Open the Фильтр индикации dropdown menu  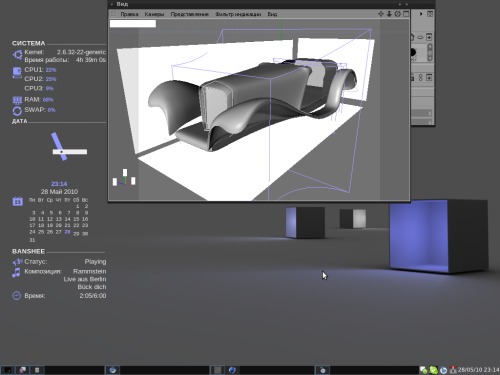tap(238, 14)
